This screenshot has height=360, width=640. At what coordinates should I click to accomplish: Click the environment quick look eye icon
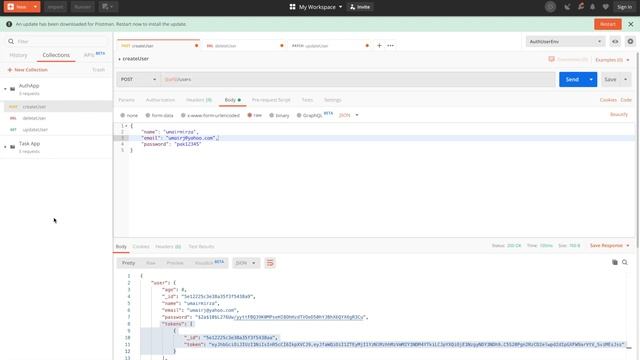tap(615, 41)
